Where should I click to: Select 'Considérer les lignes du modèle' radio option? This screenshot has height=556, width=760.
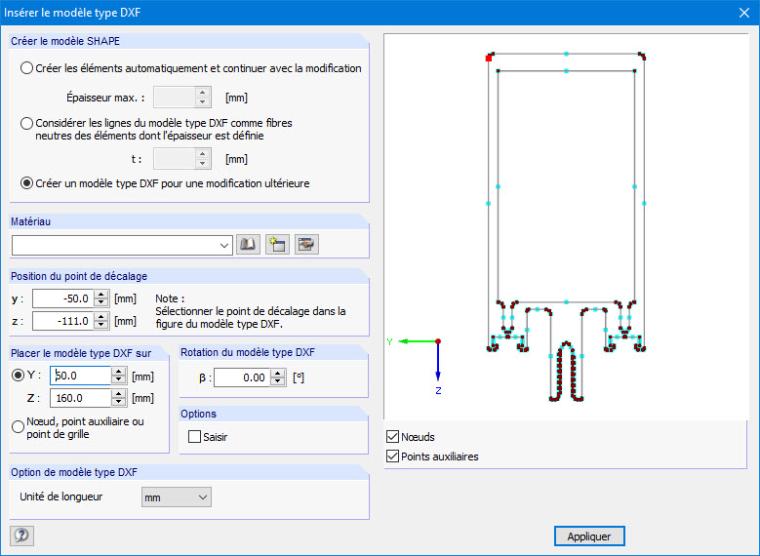(27, 123)
